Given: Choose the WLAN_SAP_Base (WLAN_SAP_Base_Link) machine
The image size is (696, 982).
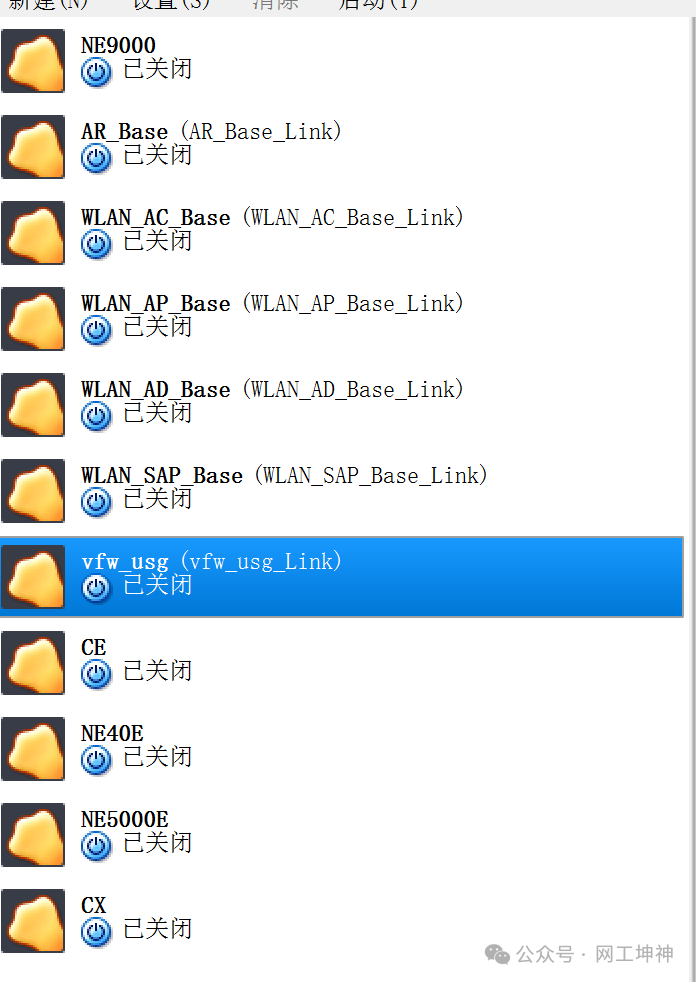Looking at the screenshot, I should 341,490.
